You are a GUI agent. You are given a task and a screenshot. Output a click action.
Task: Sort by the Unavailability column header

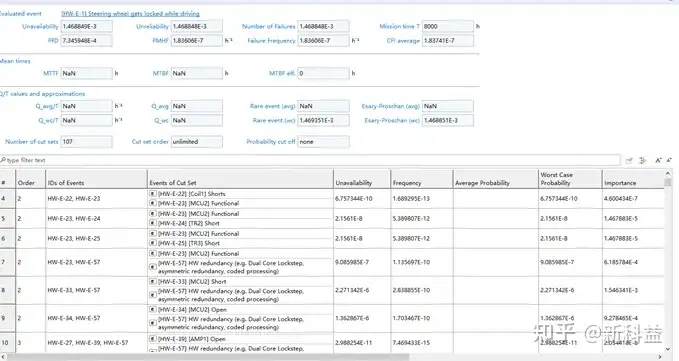pos(362,179)
